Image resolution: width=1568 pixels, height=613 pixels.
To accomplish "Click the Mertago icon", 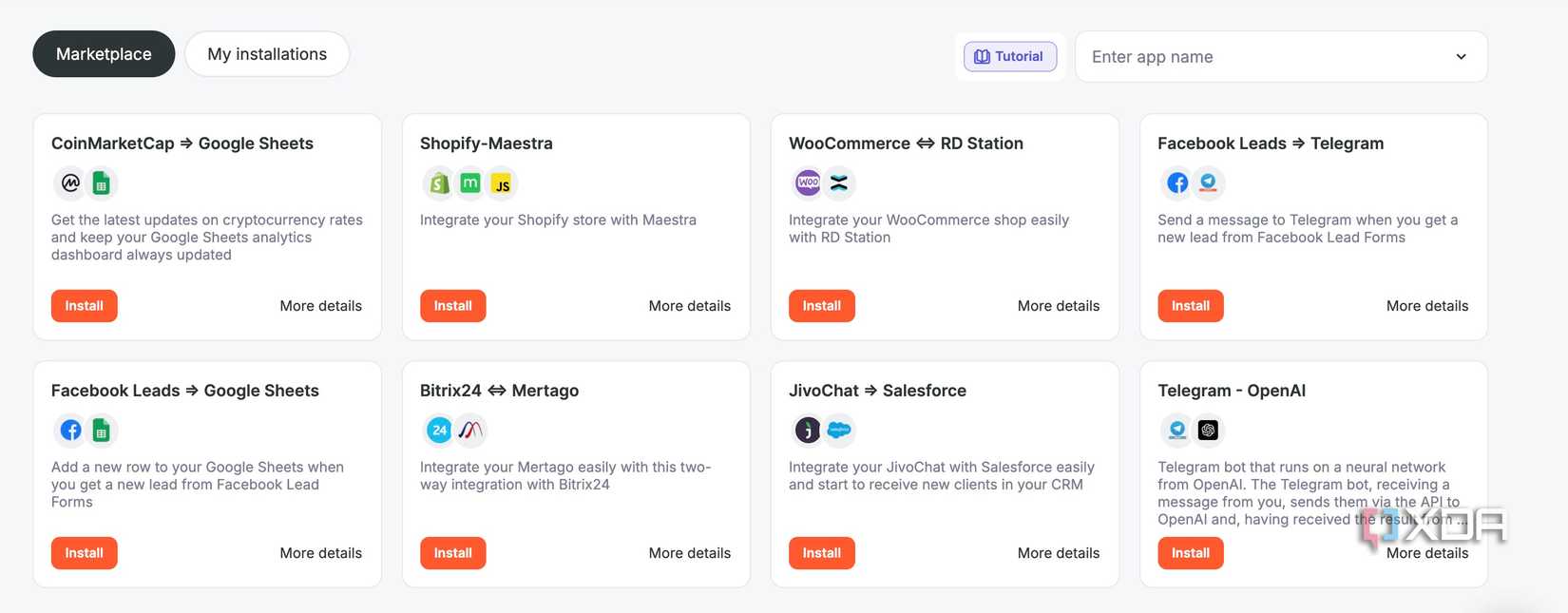I will coord(470,430).
